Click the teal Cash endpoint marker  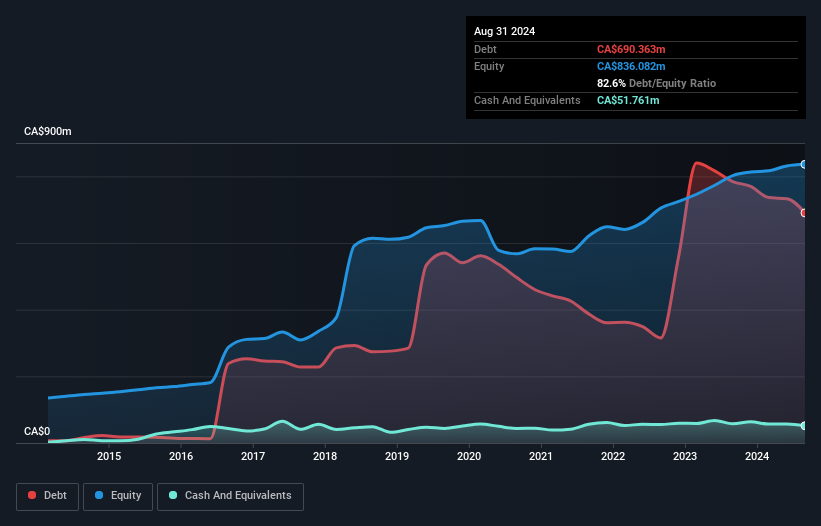(x=804, y=426)
